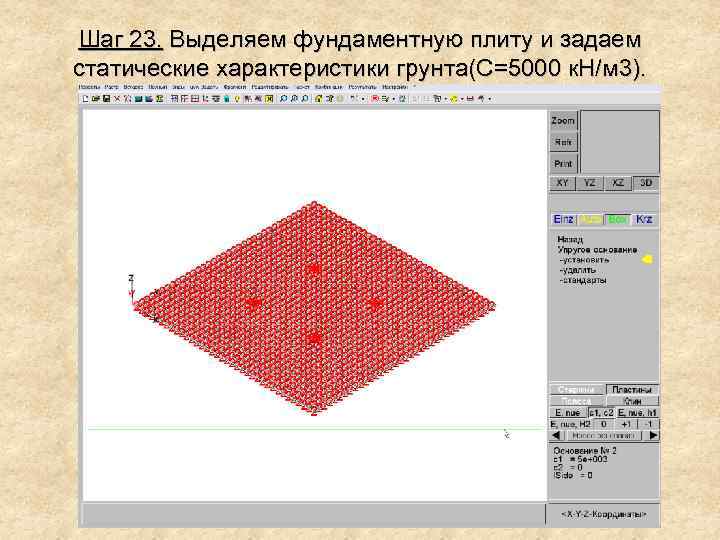Click the yellow marker beside -установить
Image resolution: width=720 pixels, height=540 pixels.
click(x=647, y=259)
